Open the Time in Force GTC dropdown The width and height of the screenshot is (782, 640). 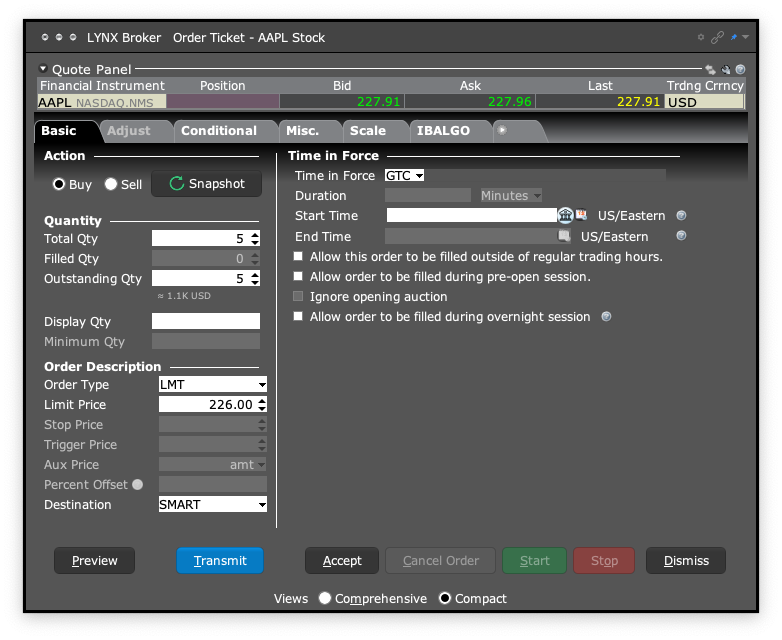tap(404, 176)
